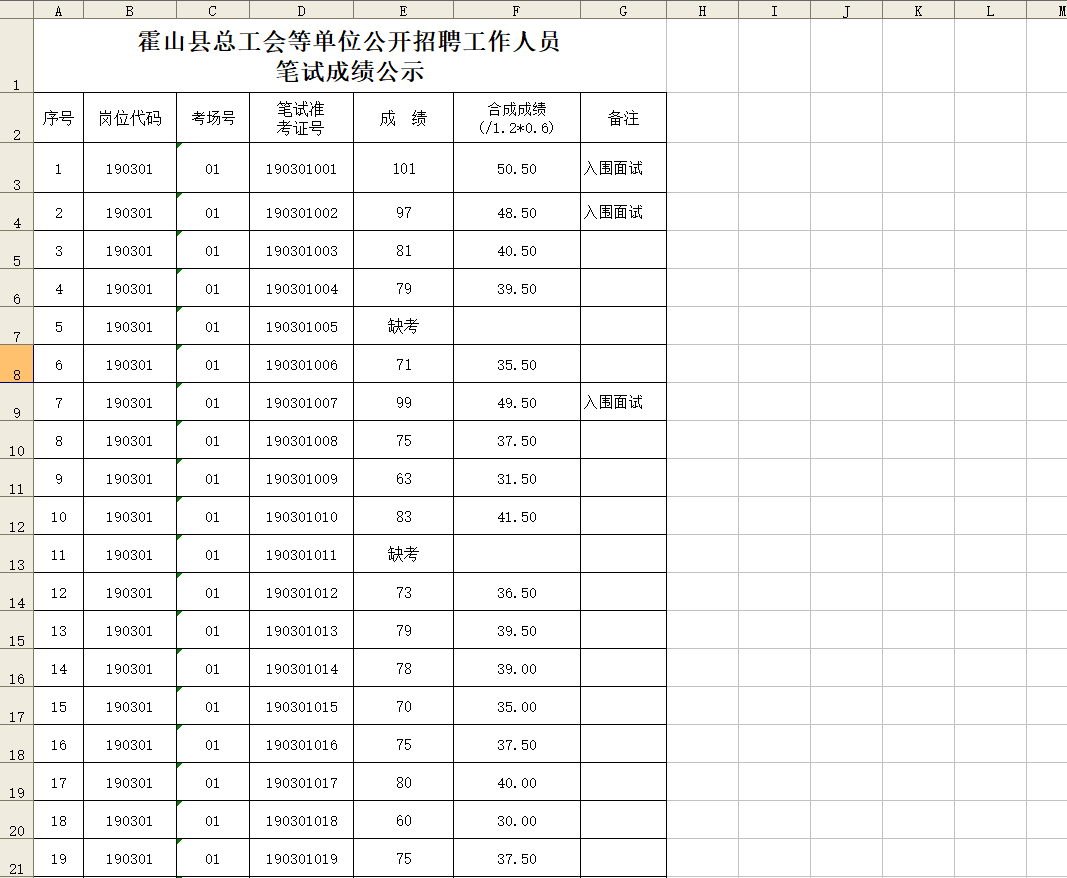Select ticket number 190301015
This screenshot has width=1067, height=878.
(x=301, y=707)
